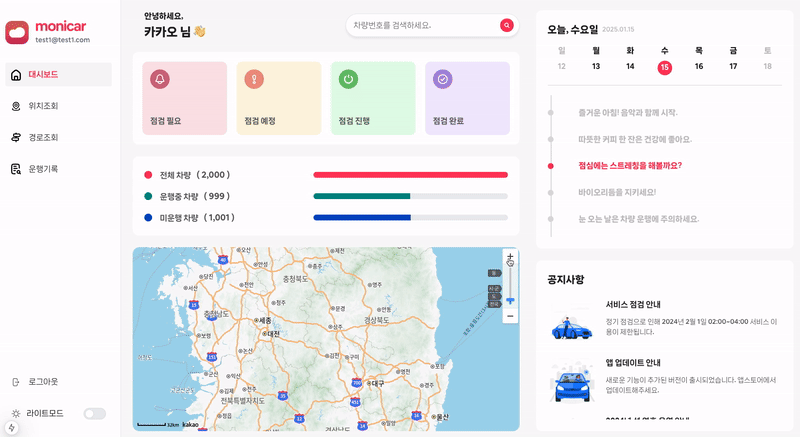This screenshot has width=800, height=437.
Task: Select Tuesday 14 in the calendar
Action: [630, 66]
